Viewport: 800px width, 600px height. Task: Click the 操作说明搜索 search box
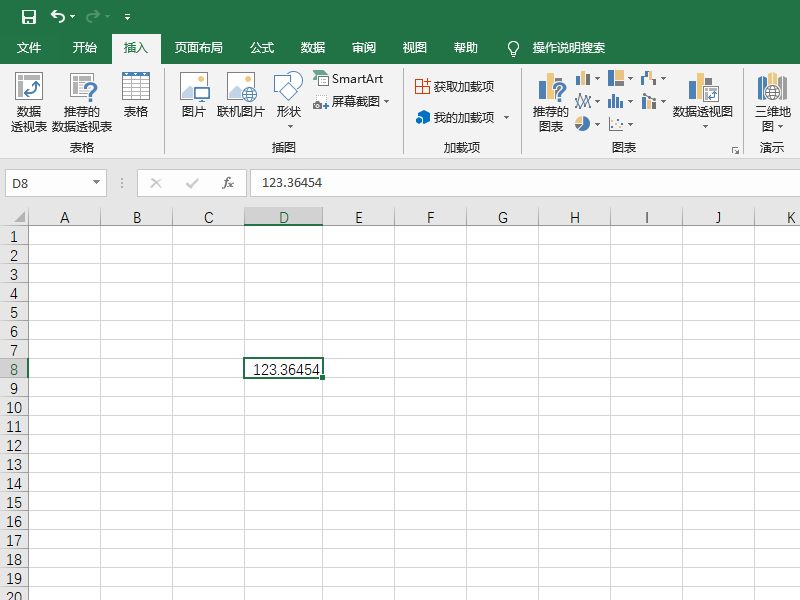(x=568, y=48)
